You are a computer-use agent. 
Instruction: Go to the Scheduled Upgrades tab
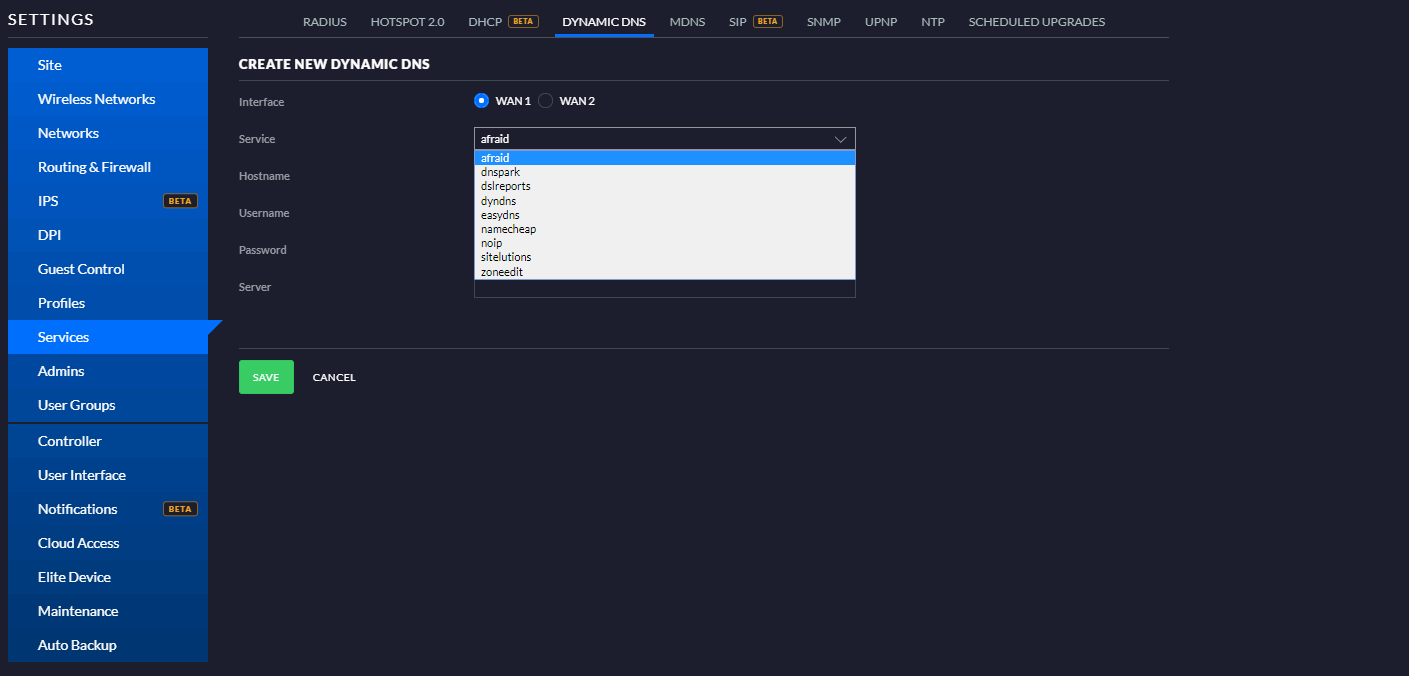tap(1036, 22)
